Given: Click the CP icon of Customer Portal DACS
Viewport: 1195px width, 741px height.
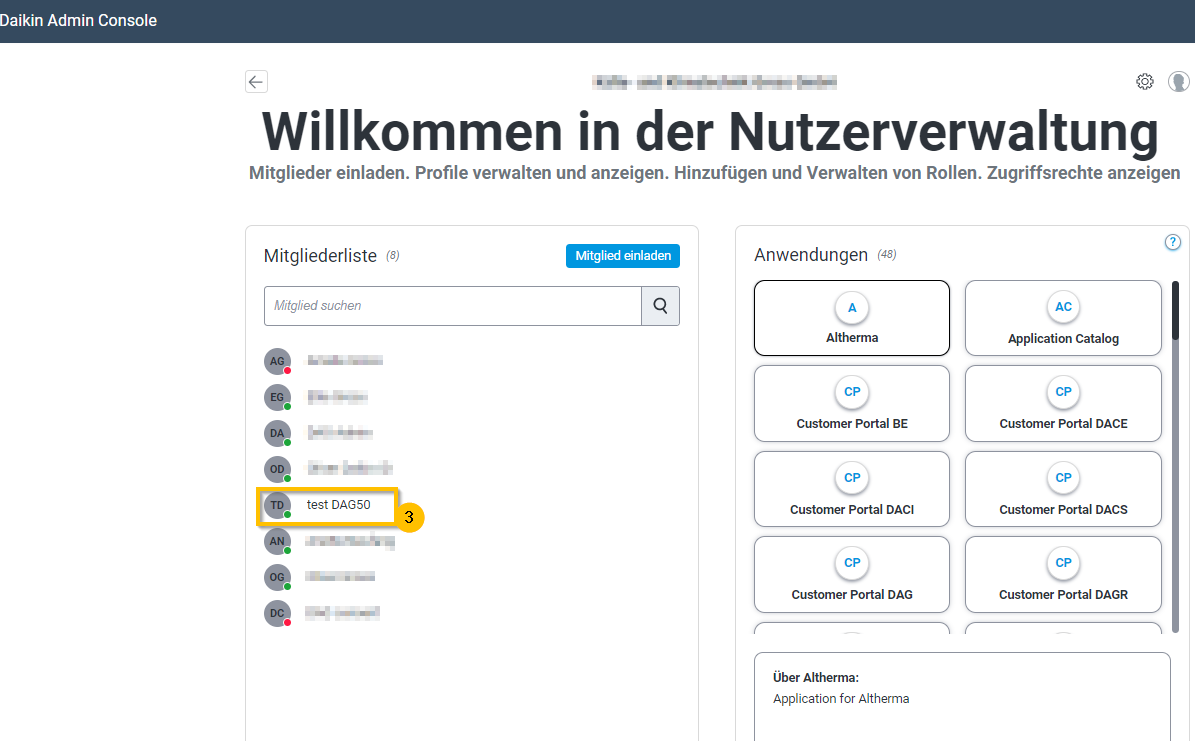Looking at the screenshot, I should [x=1063, y=478].
